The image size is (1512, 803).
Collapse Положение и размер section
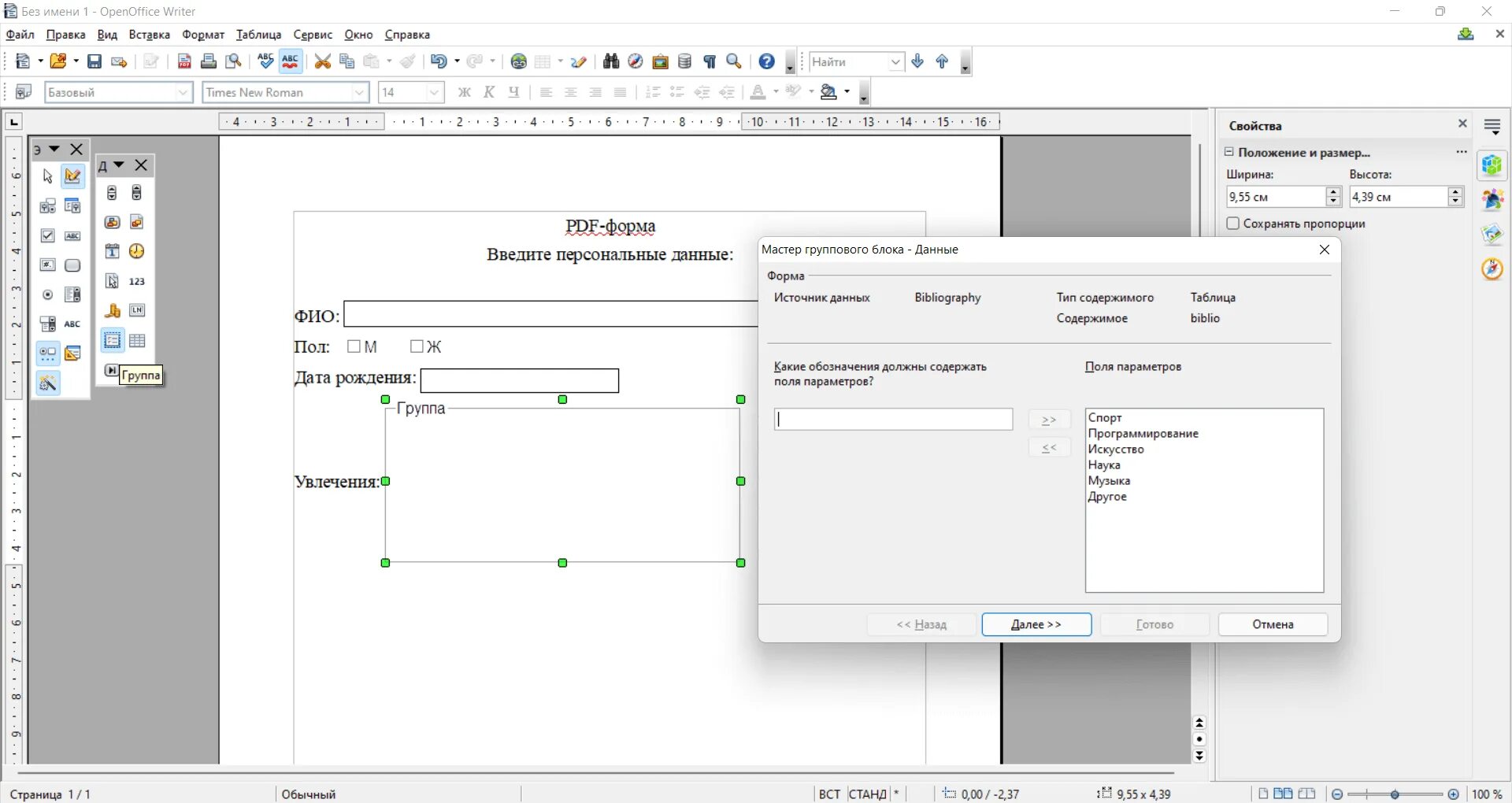[1228, 152]
